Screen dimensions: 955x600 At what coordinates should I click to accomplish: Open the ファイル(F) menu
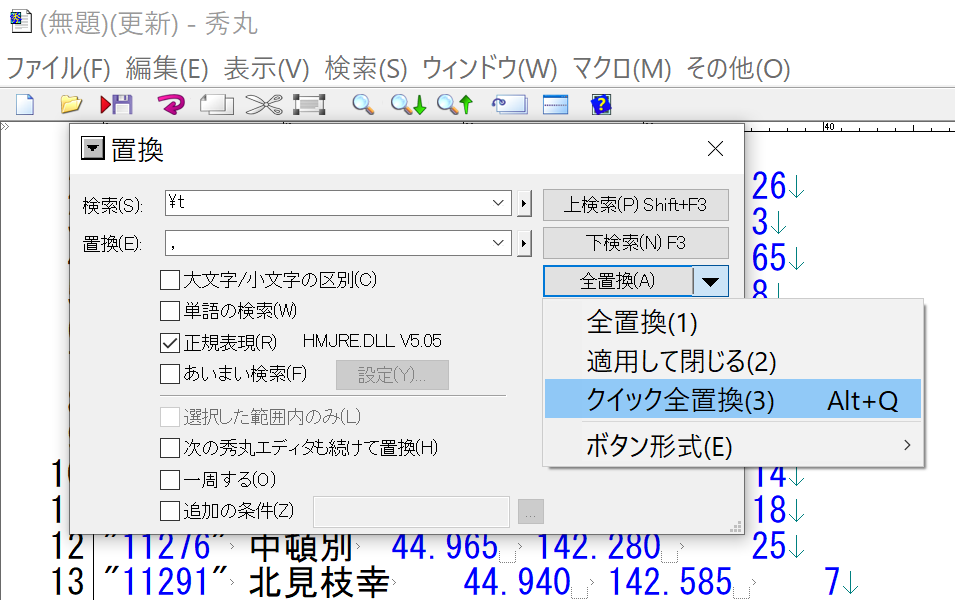click(58, 68)
